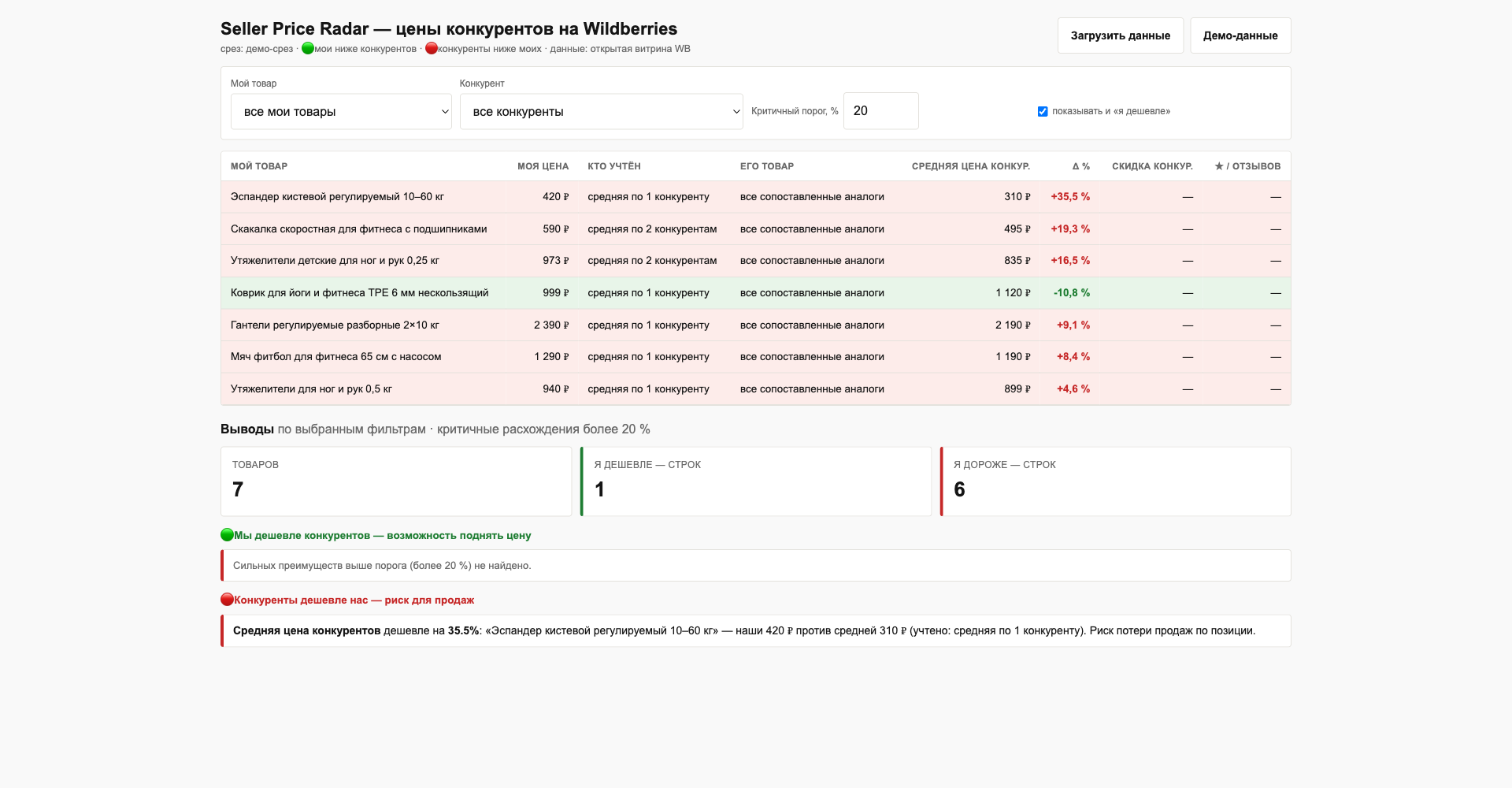The image size is (1512, 788).
Task: Click the Мы дешевле конкурентов heading
Action: (383, 536)
